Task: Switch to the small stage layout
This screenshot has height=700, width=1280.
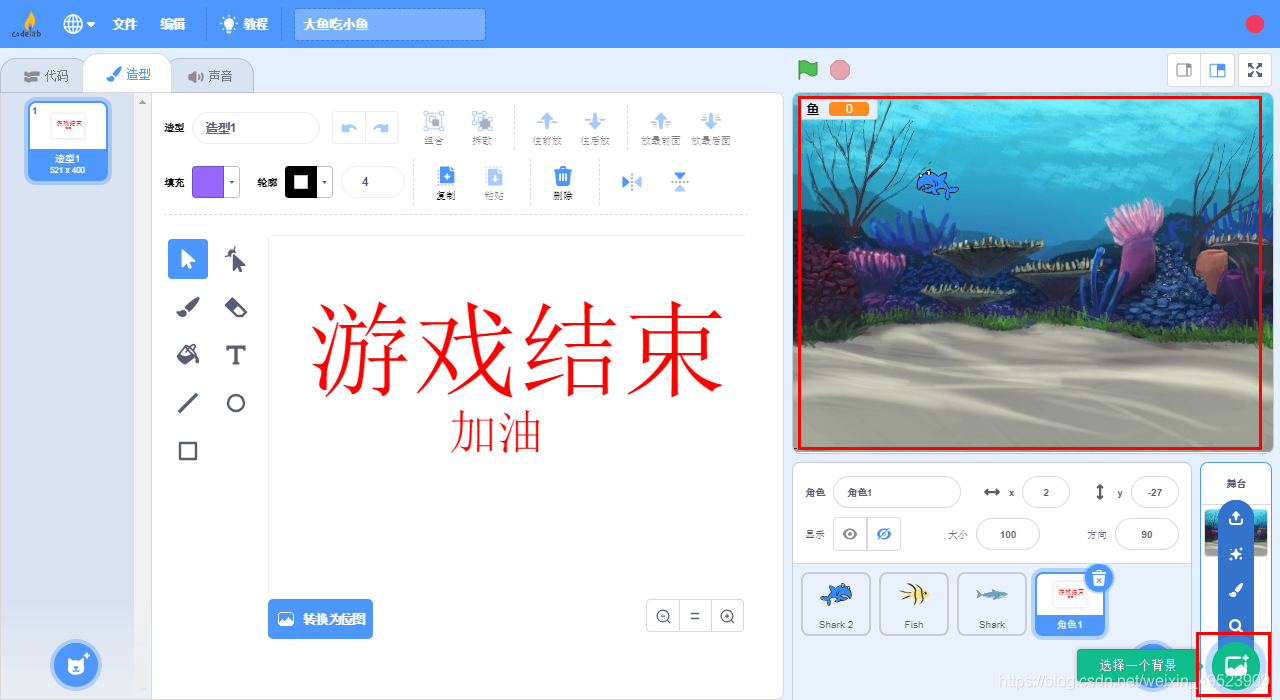Action: click(x=1184, y=70)
